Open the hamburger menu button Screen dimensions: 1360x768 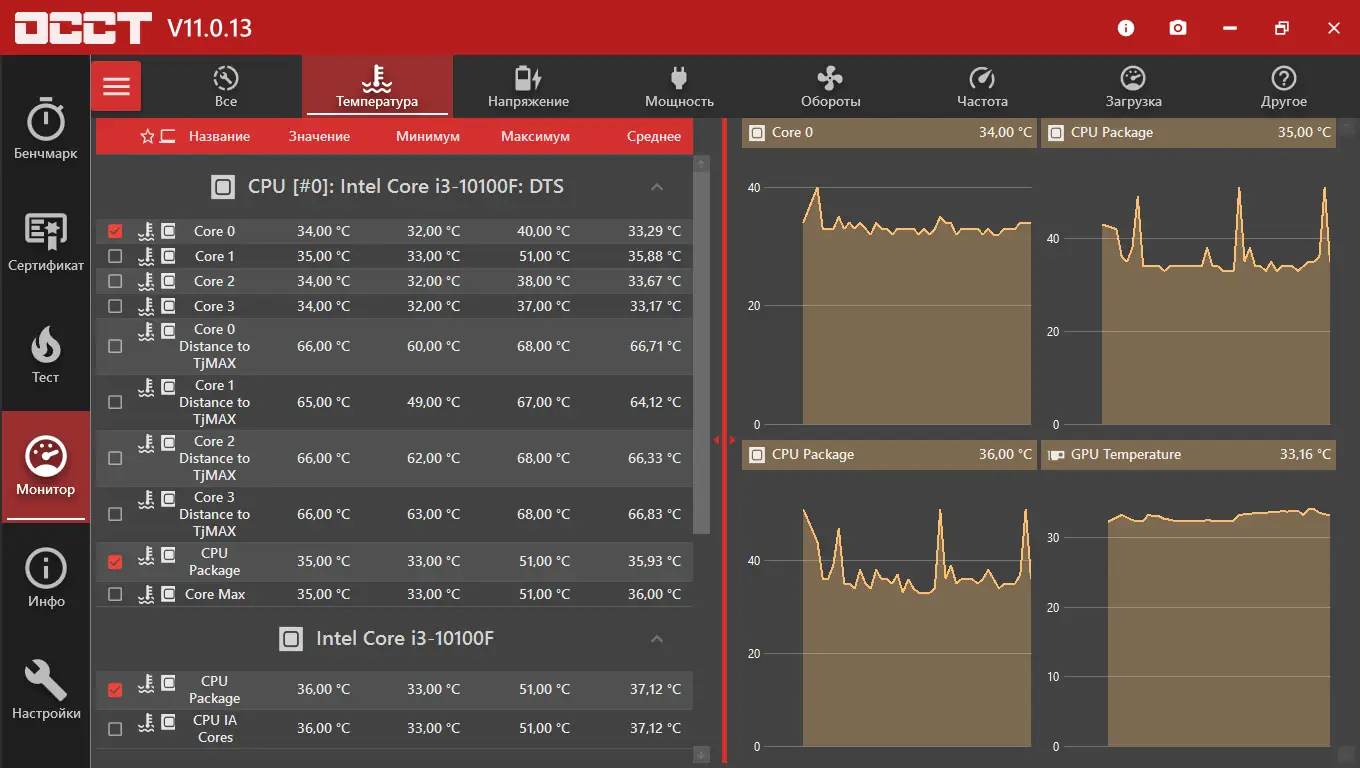point(116,86)
